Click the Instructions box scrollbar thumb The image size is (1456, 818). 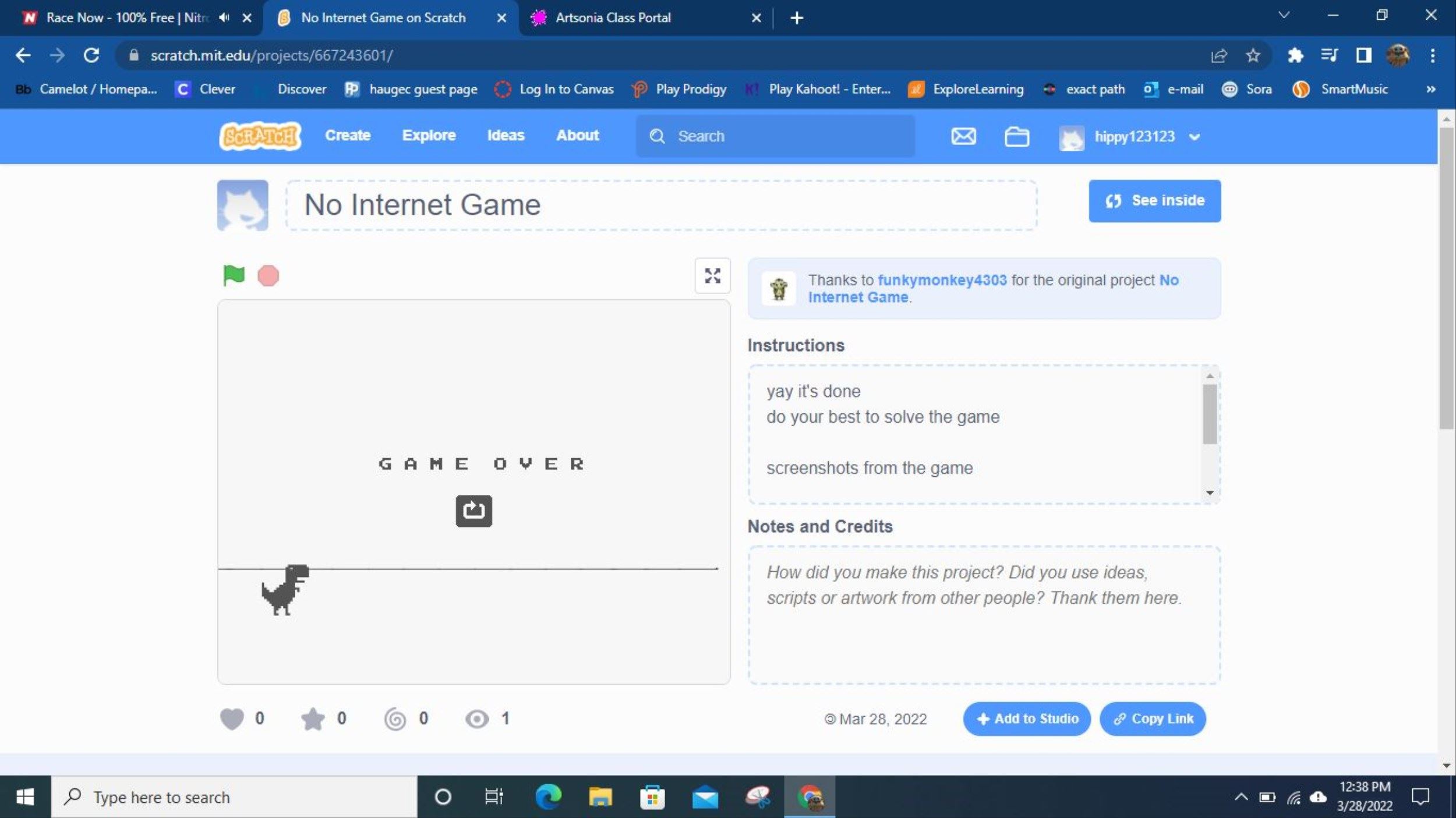[x=1210, y=414]
